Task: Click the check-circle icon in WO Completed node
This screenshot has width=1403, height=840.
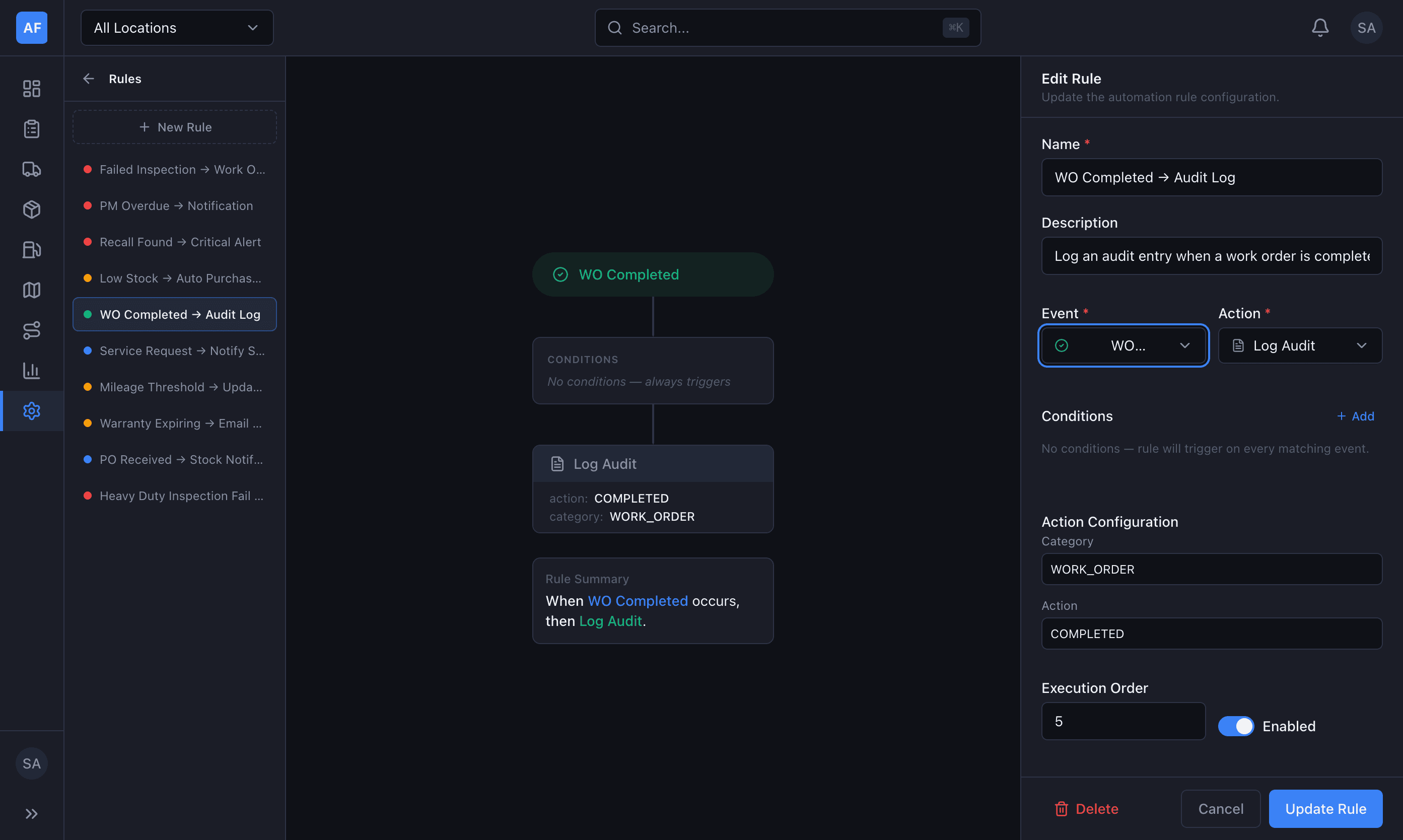Action: 560,274
